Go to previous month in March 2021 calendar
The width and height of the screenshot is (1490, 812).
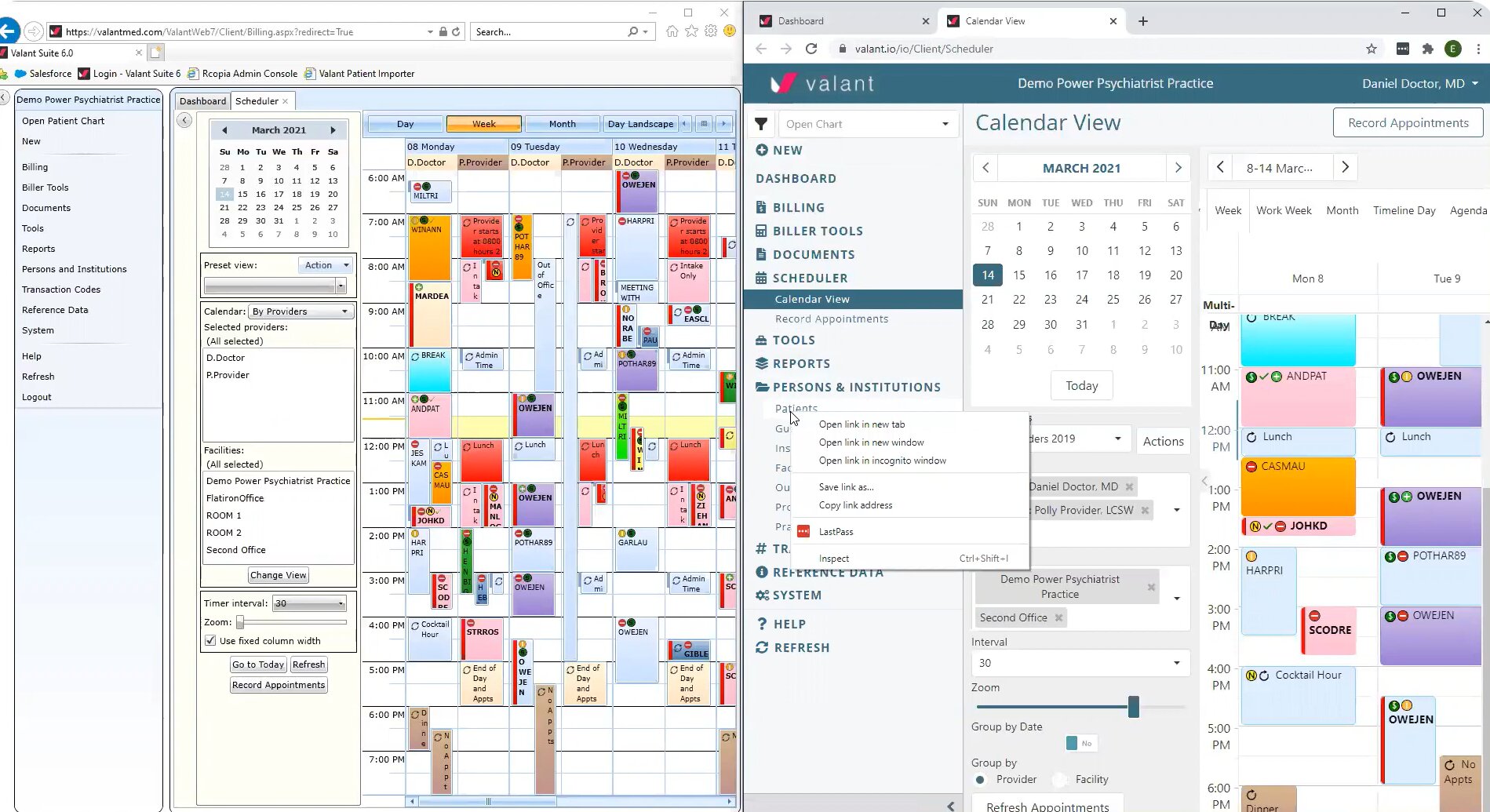(985, 168)
